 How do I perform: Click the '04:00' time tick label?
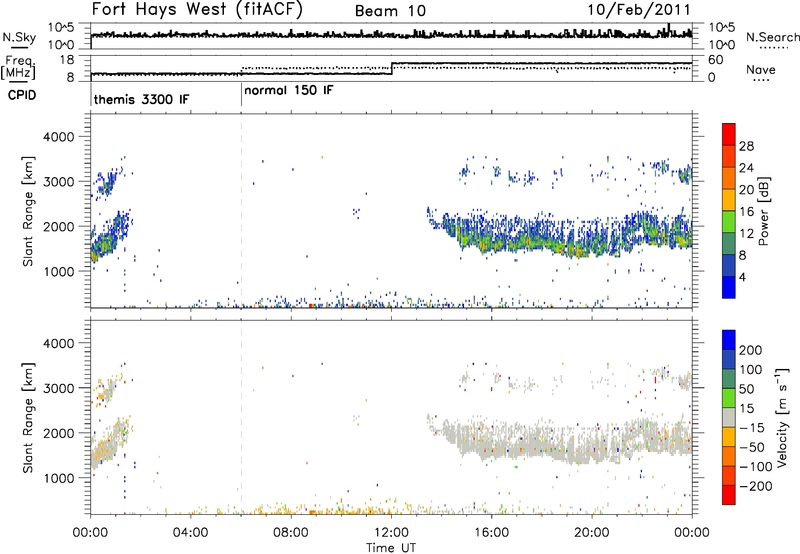pyautogui.click(x=191, y=533)
